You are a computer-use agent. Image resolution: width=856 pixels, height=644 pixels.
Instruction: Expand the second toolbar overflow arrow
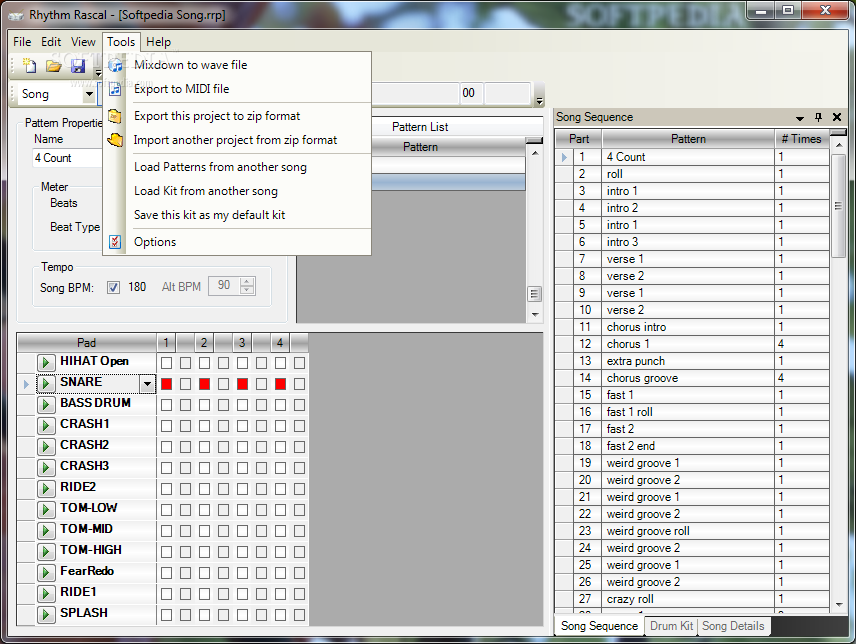point(539,100)
